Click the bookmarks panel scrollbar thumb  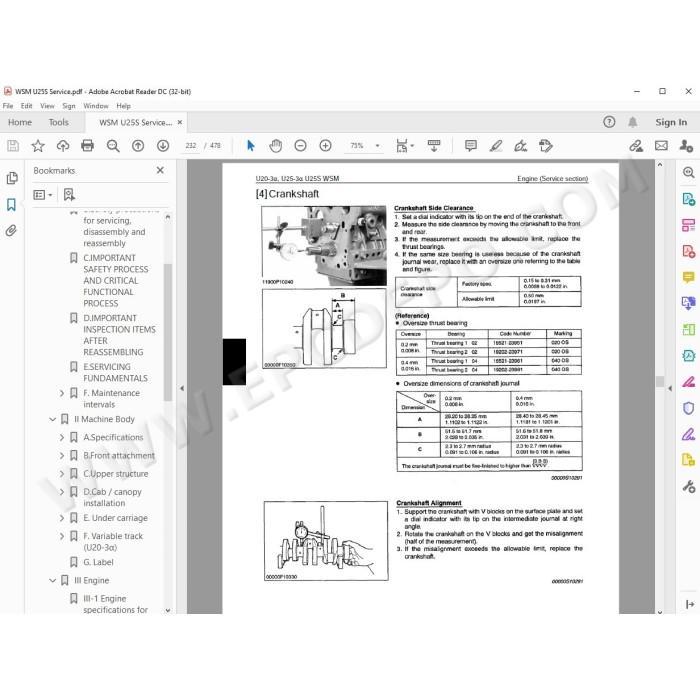tap(167, 333)
